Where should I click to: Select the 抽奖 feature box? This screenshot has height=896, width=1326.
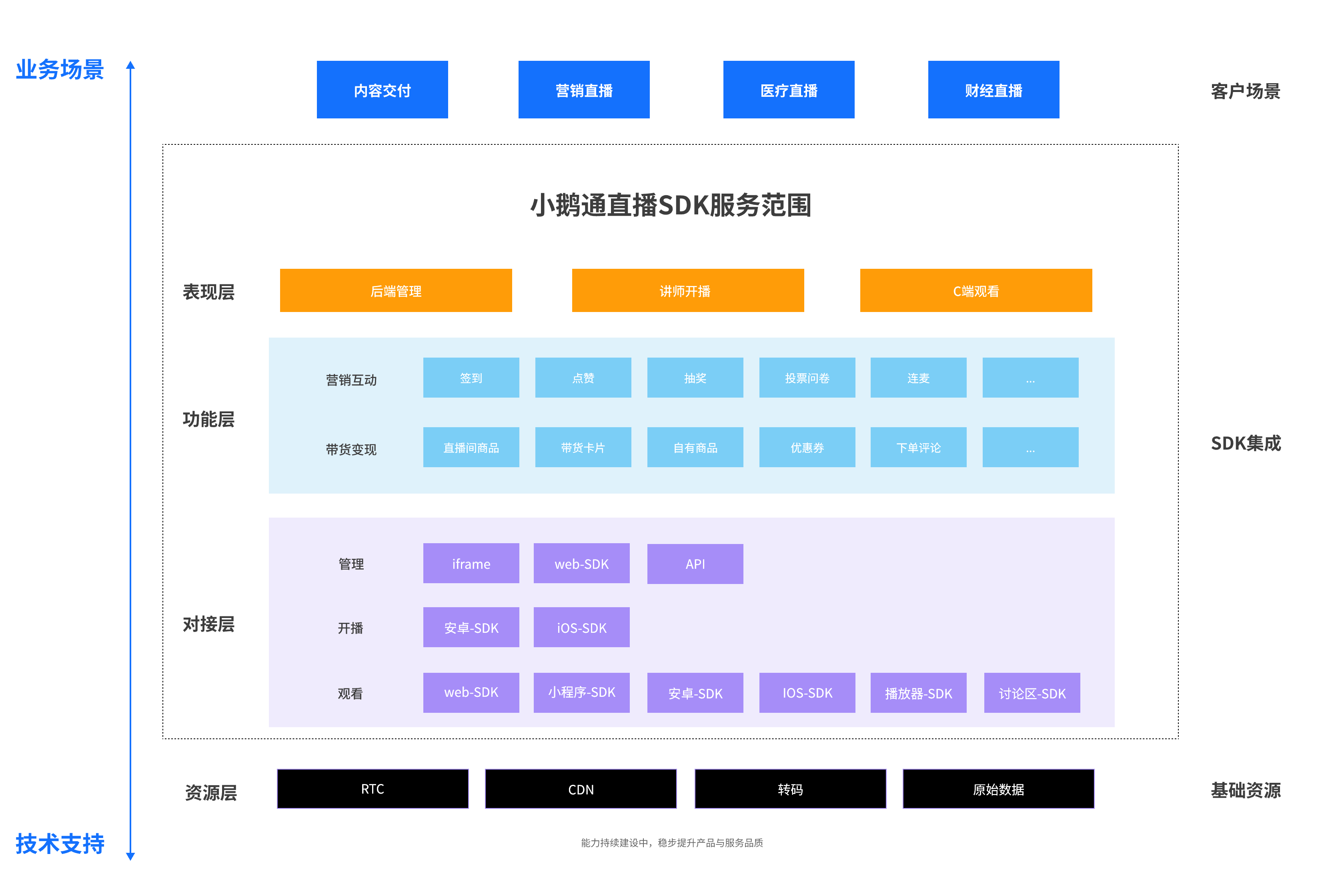pyautogui.click(x=694, y=378)
